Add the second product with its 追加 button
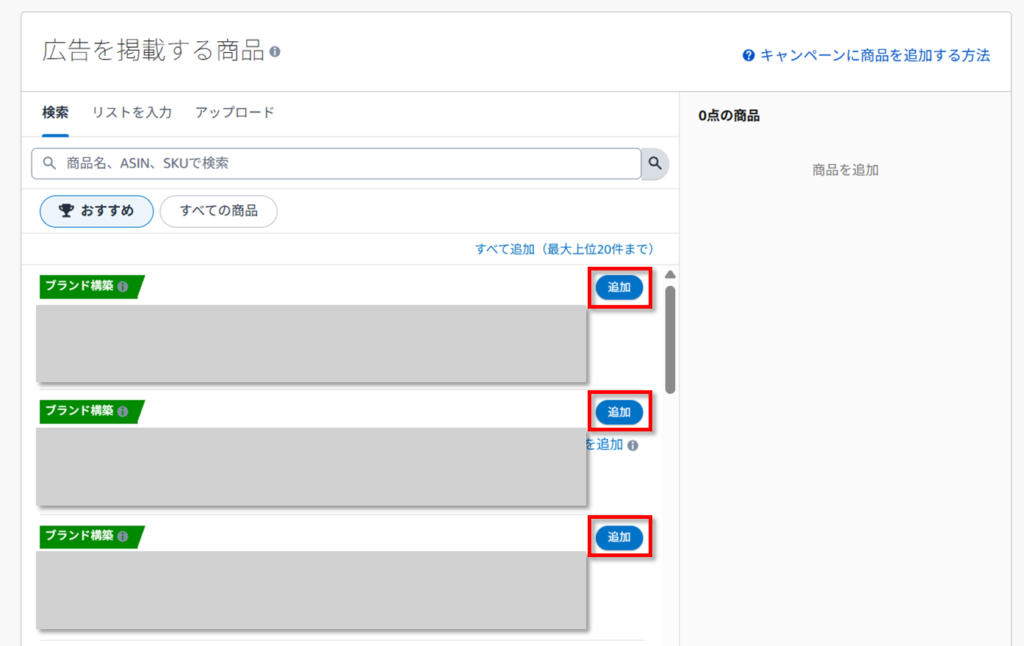The width and height of the screenshot is (1024, 646). [619, 411]
